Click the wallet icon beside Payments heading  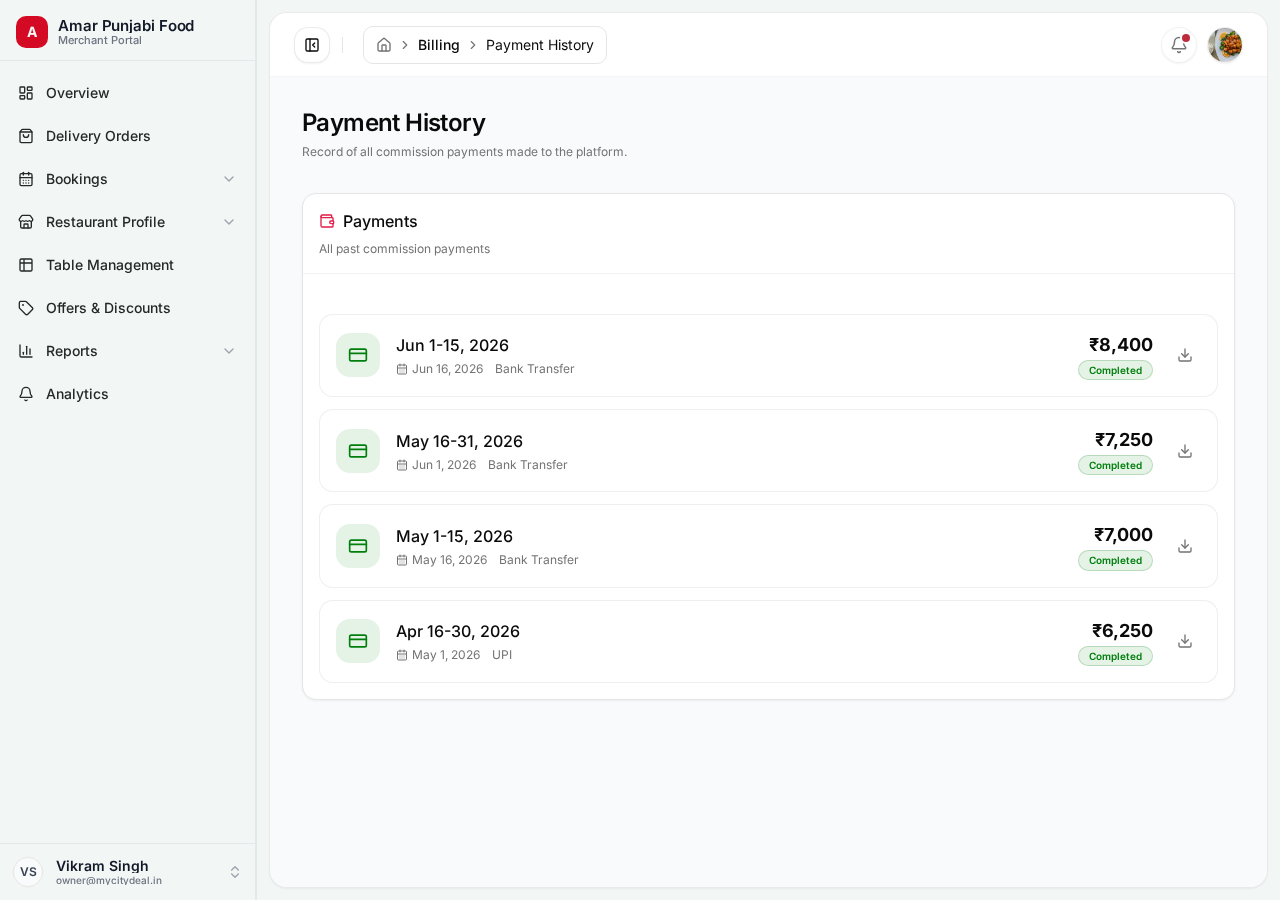(327, 221)
